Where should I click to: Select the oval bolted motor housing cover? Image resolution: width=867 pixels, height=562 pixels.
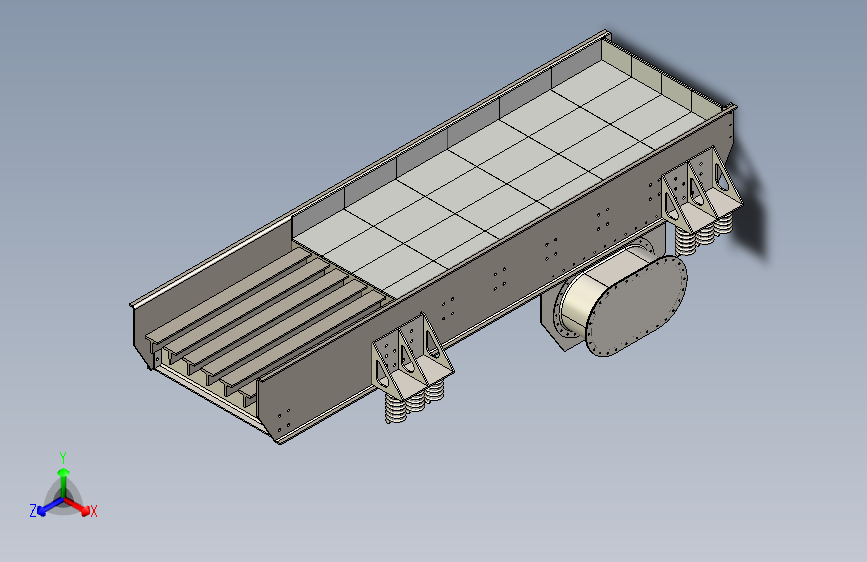(637, 306)
